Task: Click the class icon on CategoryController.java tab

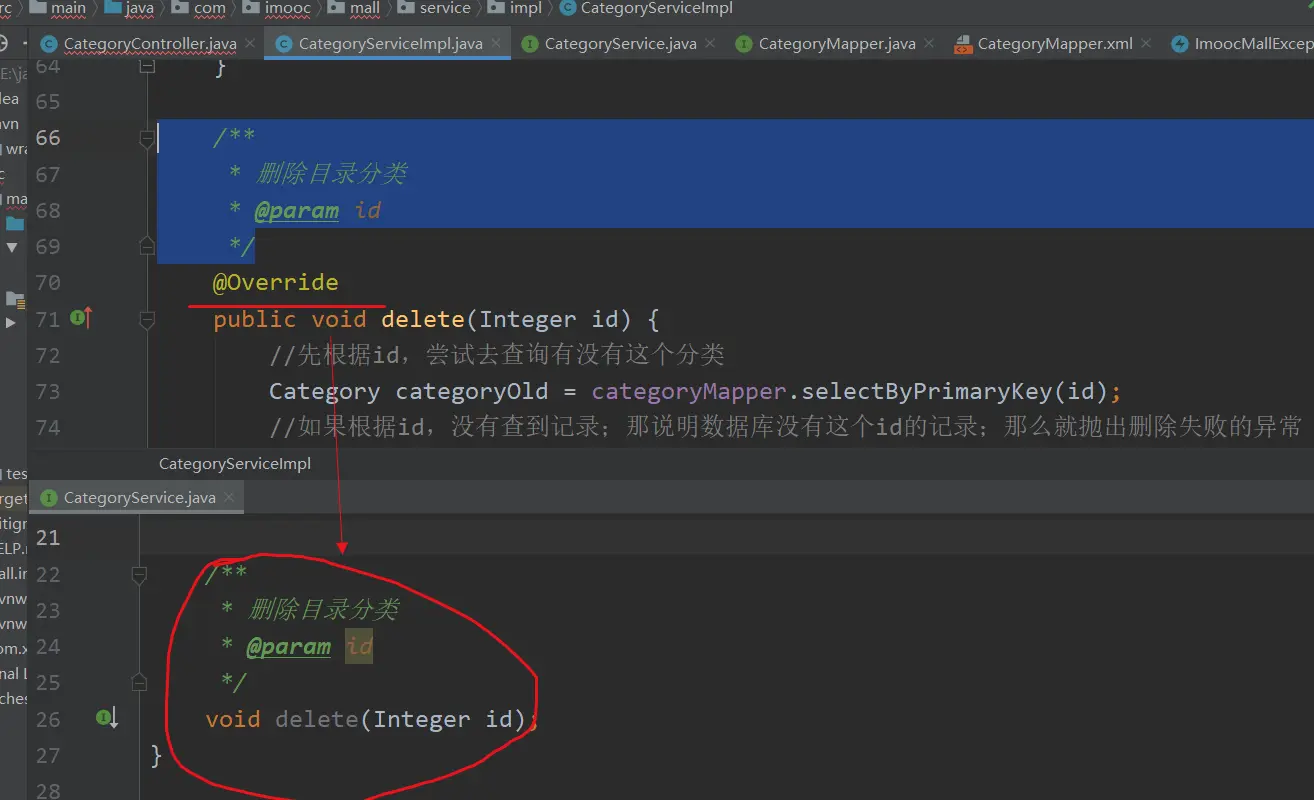Action: (x=48, y=44)
